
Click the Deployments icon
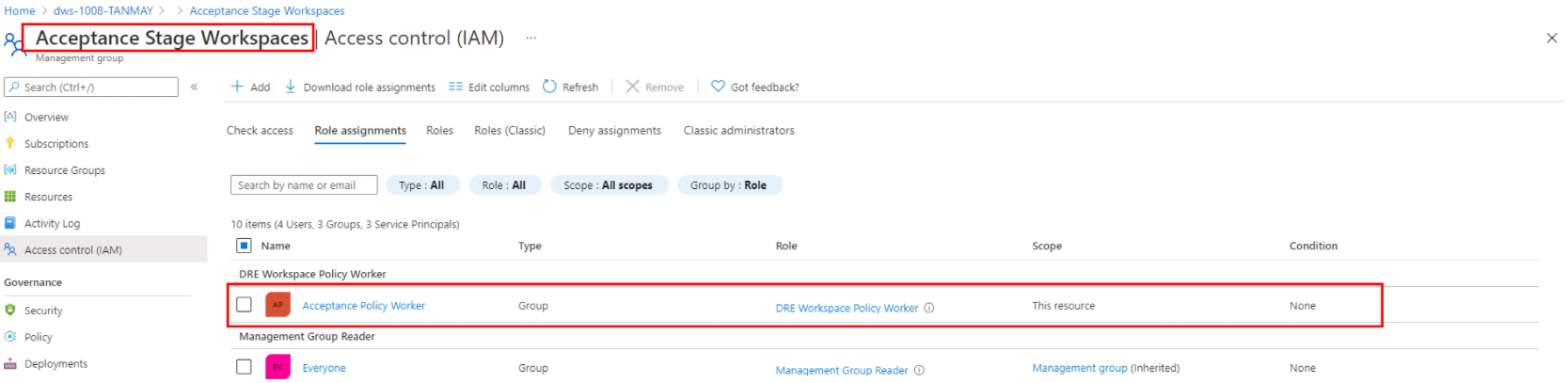pos(10,363)
